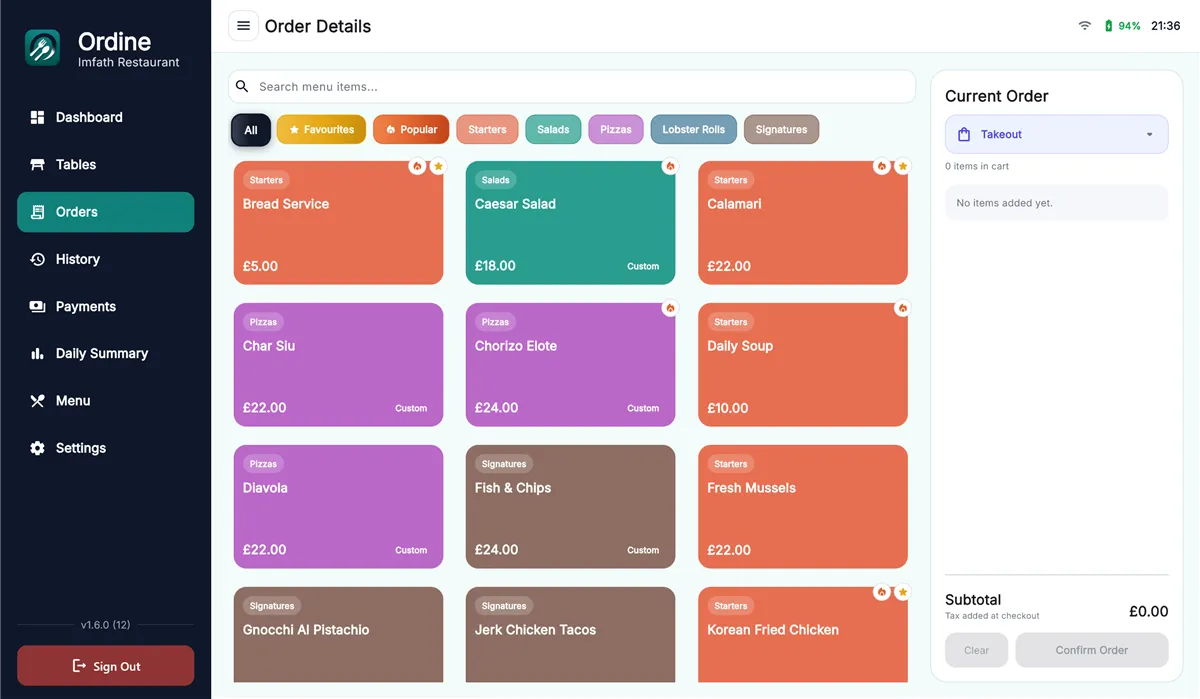
Task: Click the Dashboard grid icon
Action: click(37, 117)
